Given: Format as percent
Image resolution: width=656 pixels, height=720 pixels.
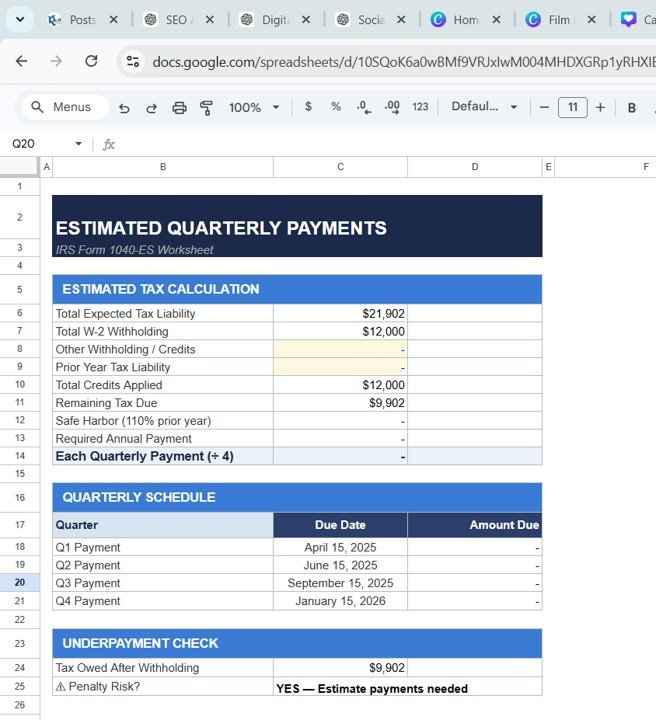Looking at the screenshot, I should pos(336,107).
